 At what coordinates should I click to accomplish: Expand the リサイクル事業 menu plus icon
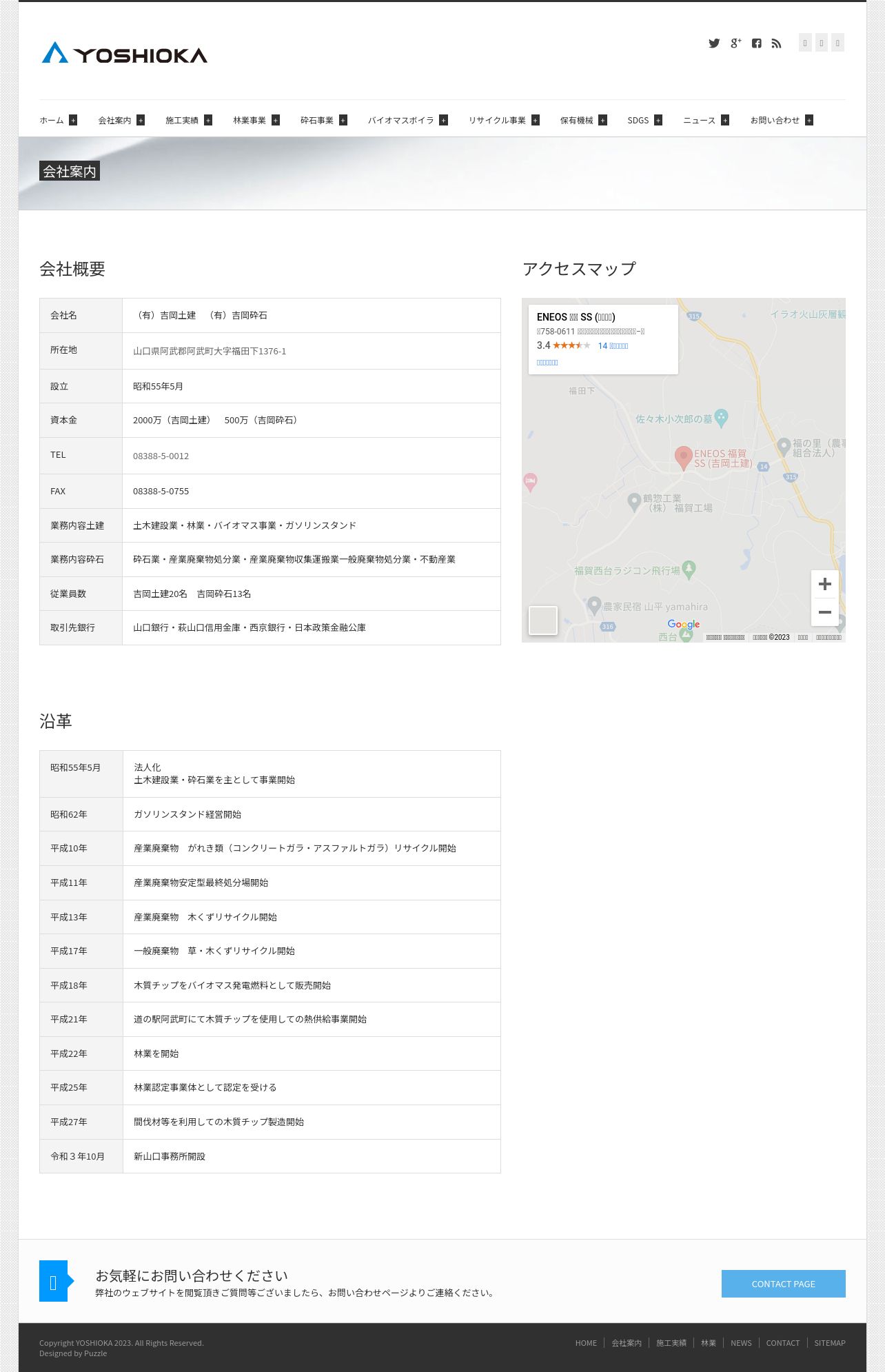coord(536,120)
